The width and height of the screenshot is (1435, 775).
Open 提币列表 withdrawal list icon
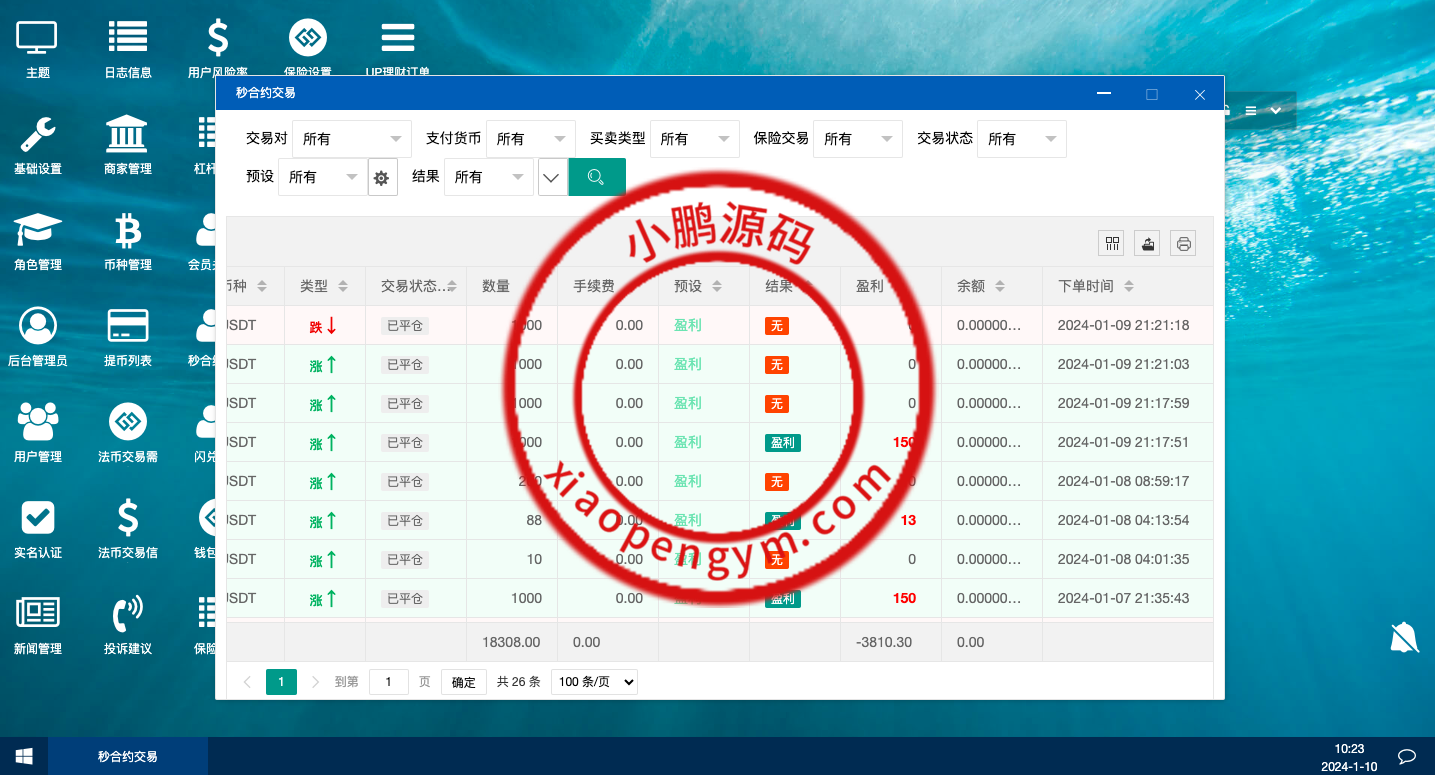click(x=127, y=336)
